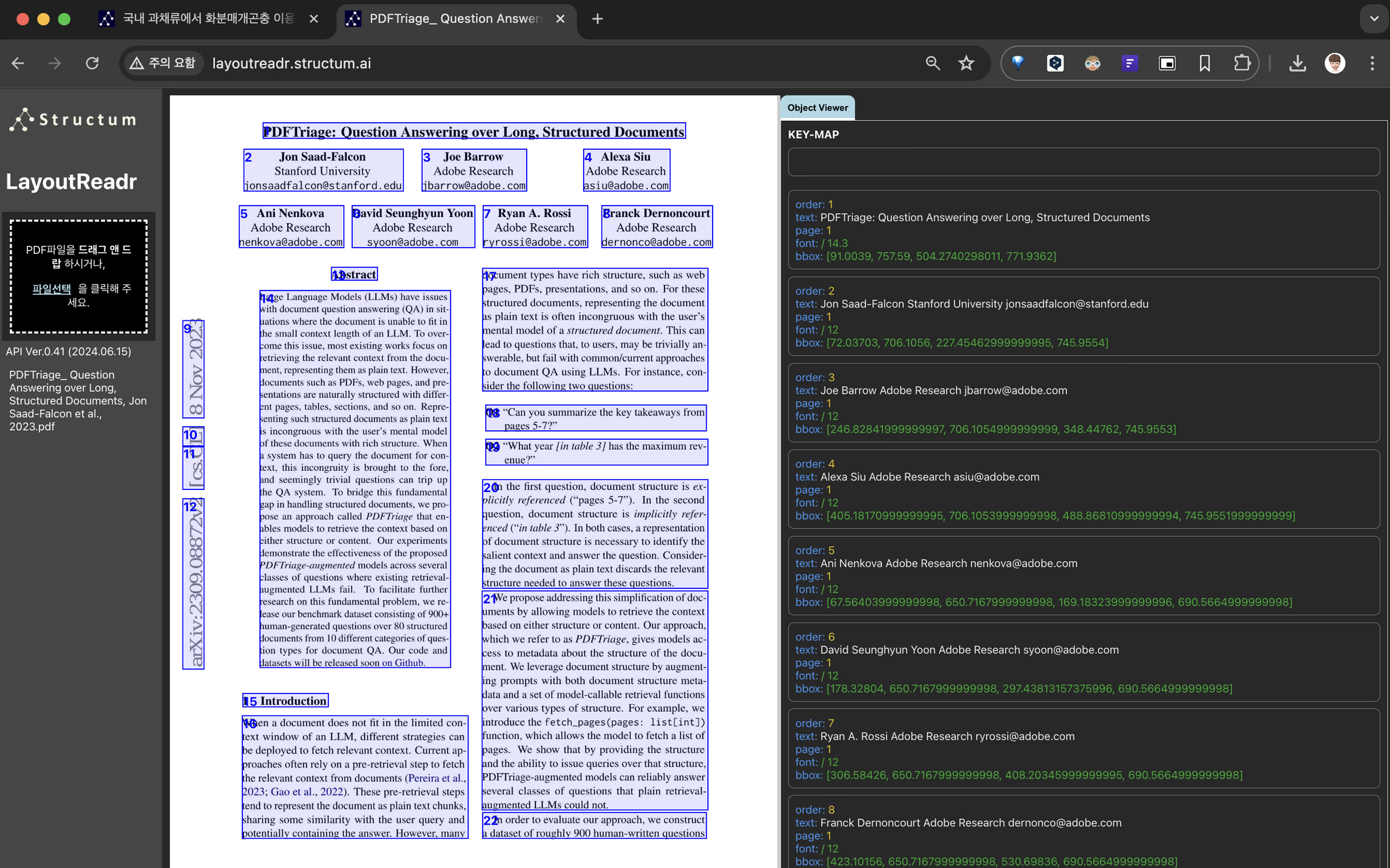Click the 파일선택 file select link
The image size is (1390, 868).
52,289
